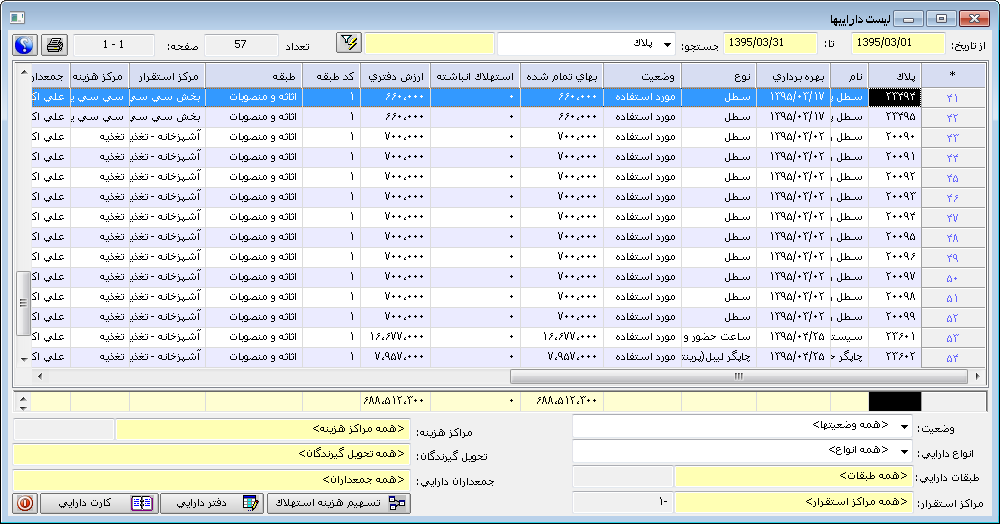Click the vertical scrollbar thumb of the grid

point(23,303)
